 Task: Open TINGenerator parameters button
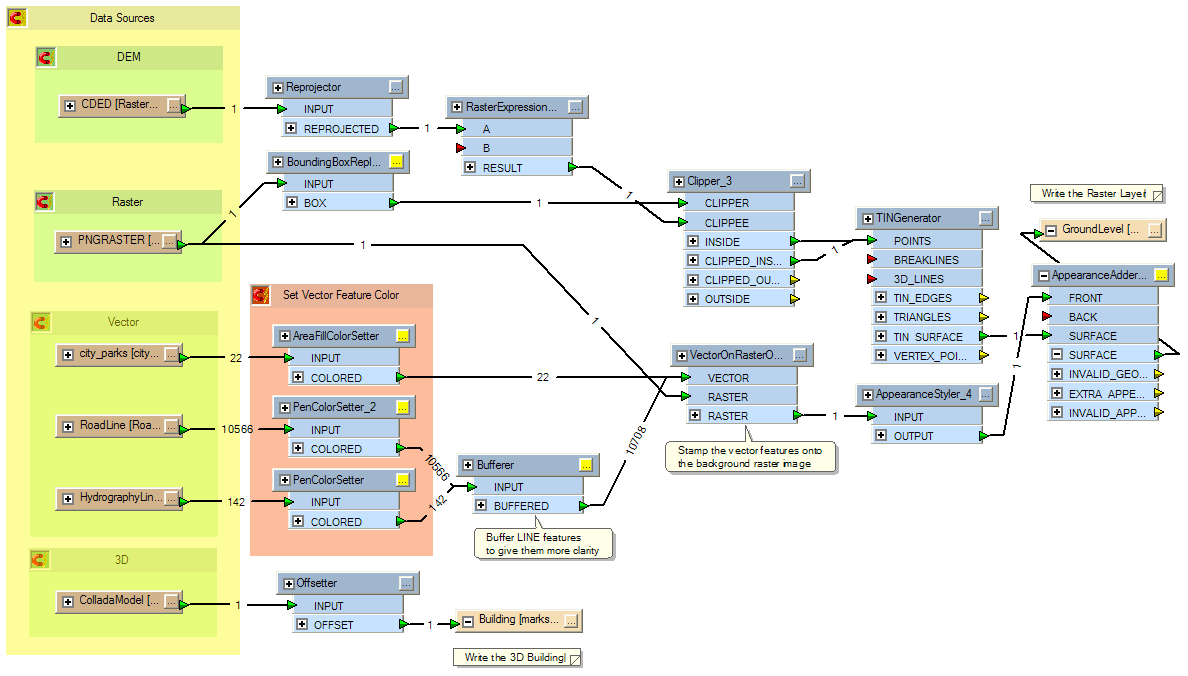tap(985, 218)
